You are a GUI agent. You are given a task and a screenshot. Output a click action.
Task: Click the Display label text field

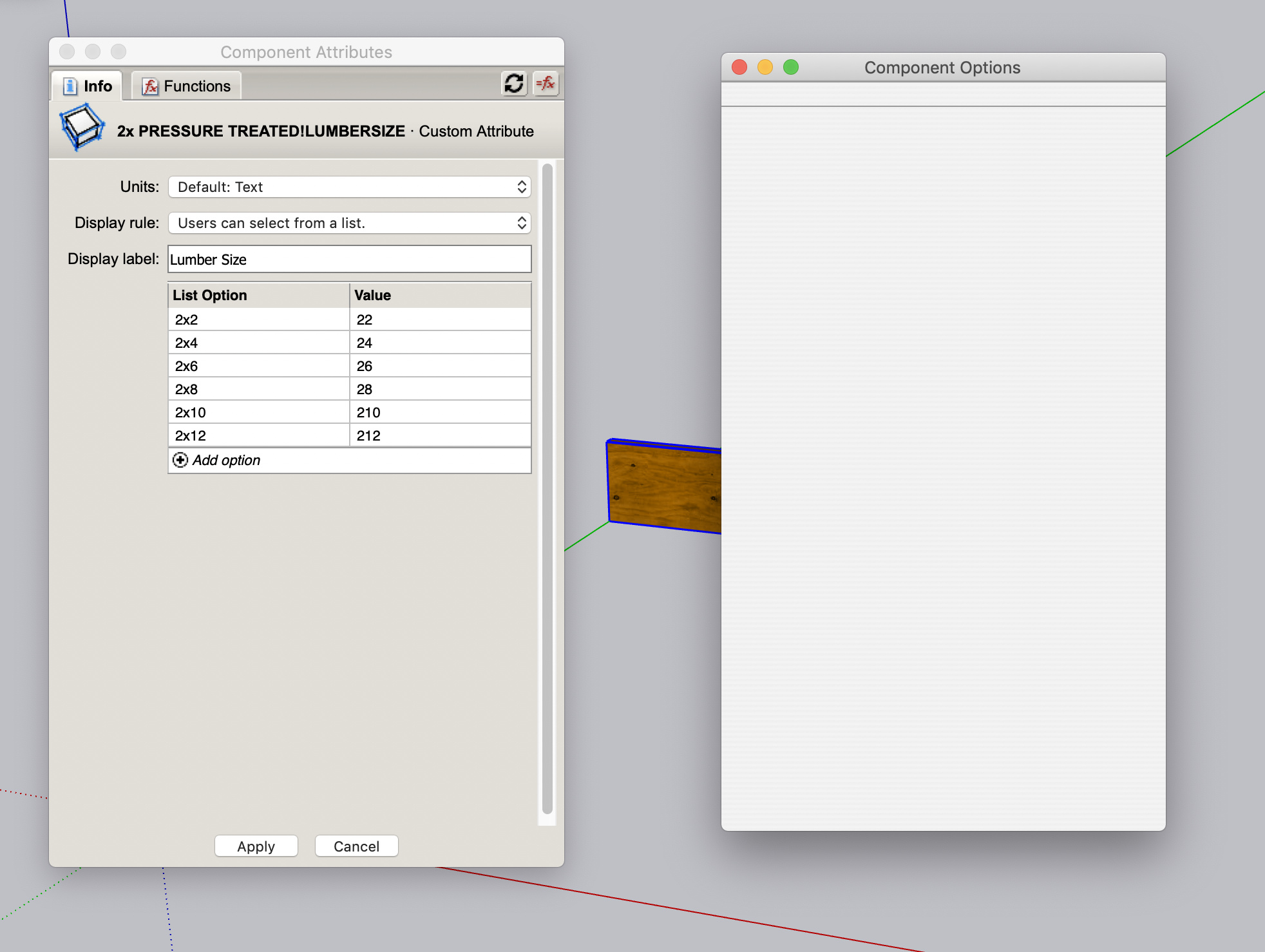coord(349,259)
